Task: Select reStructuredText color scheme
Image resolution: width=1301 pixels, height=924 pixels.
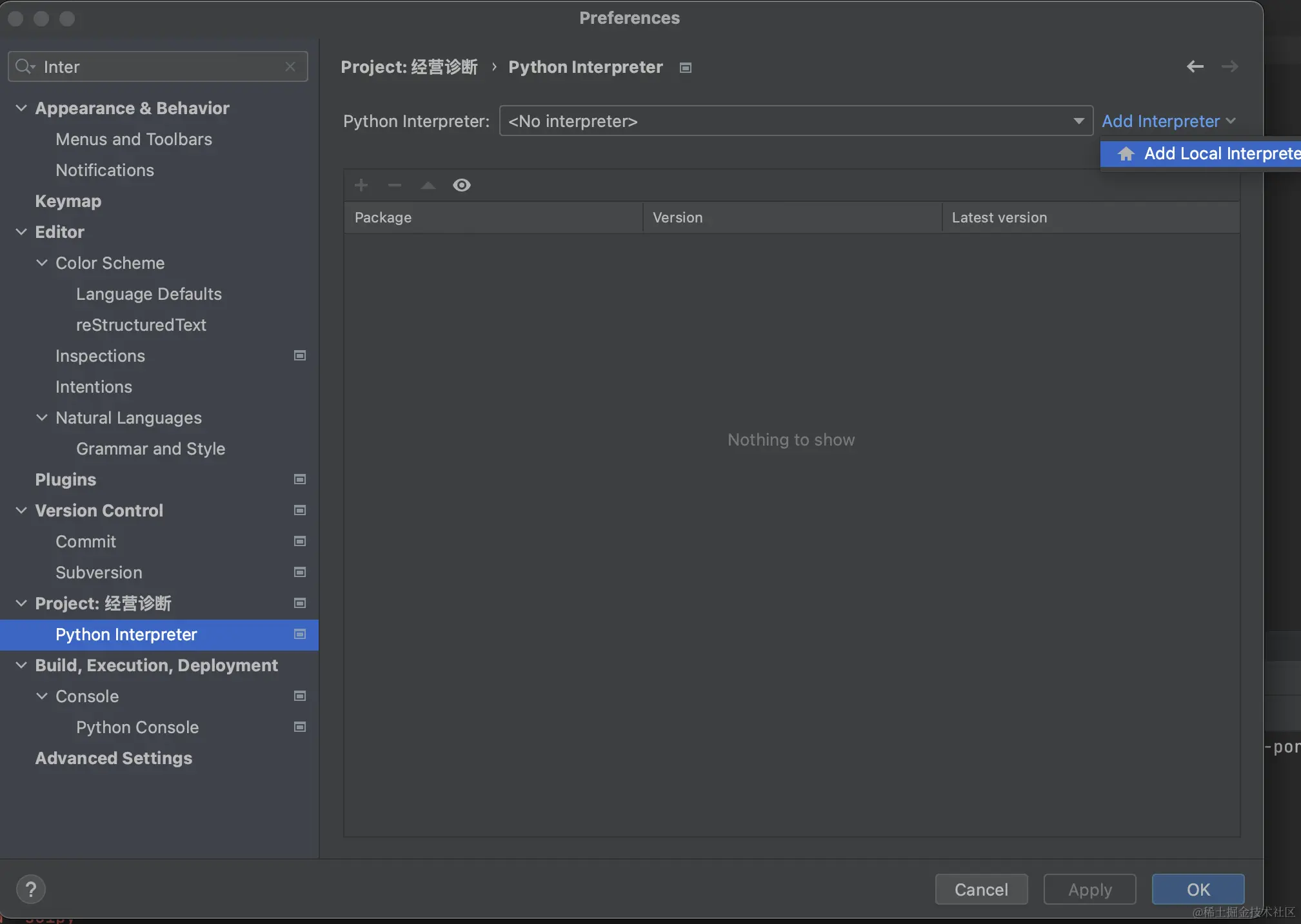Action: 141,324
